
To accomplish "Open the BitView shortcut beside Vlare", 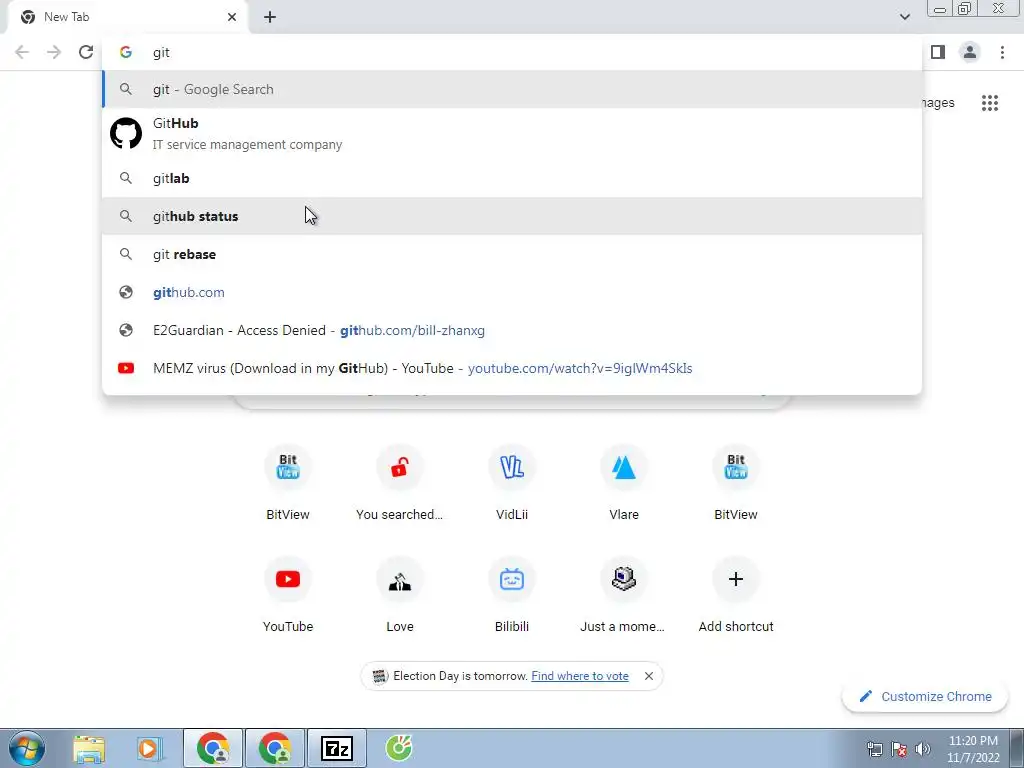I will pos(736,482).
